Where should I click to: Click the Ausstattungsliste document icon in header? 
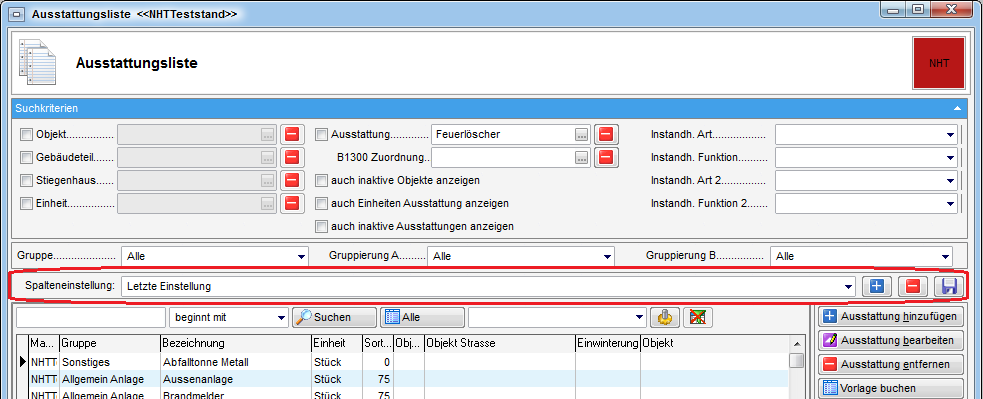tap(37, 63)
